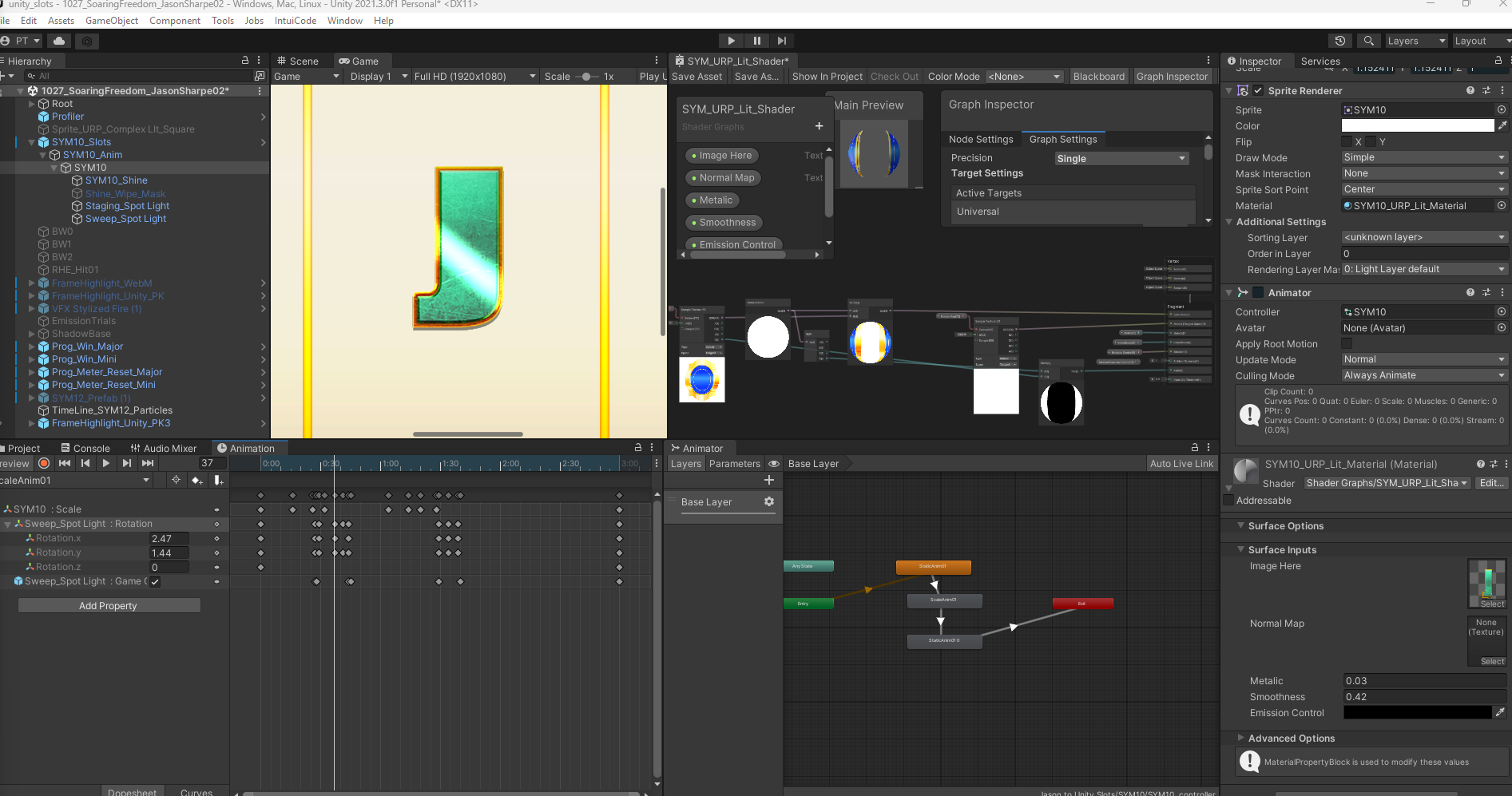Open Sprite Renderer help icon
Image resolution: width=1512 pixels, height=796 pixels.
coord(1470,90)
